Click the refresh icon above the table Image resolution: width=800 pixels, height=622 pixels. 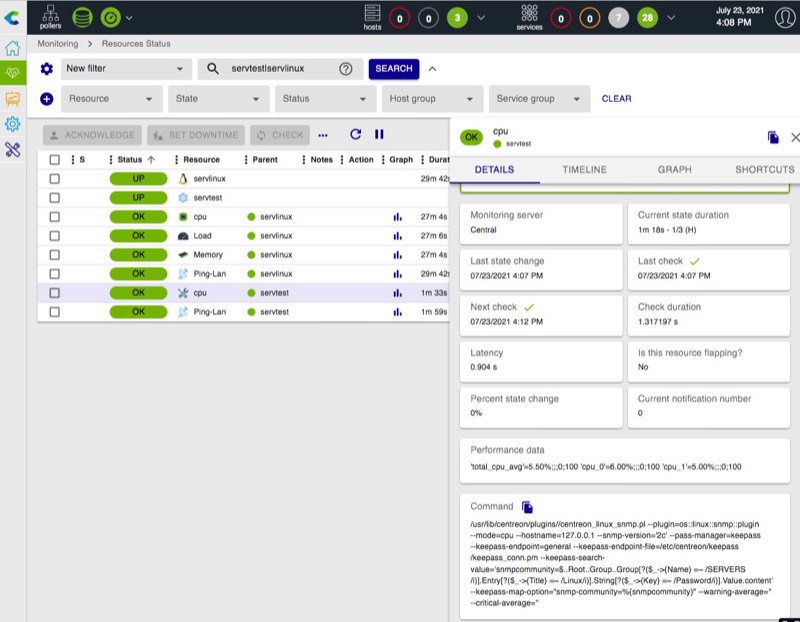tap(356, 134)
